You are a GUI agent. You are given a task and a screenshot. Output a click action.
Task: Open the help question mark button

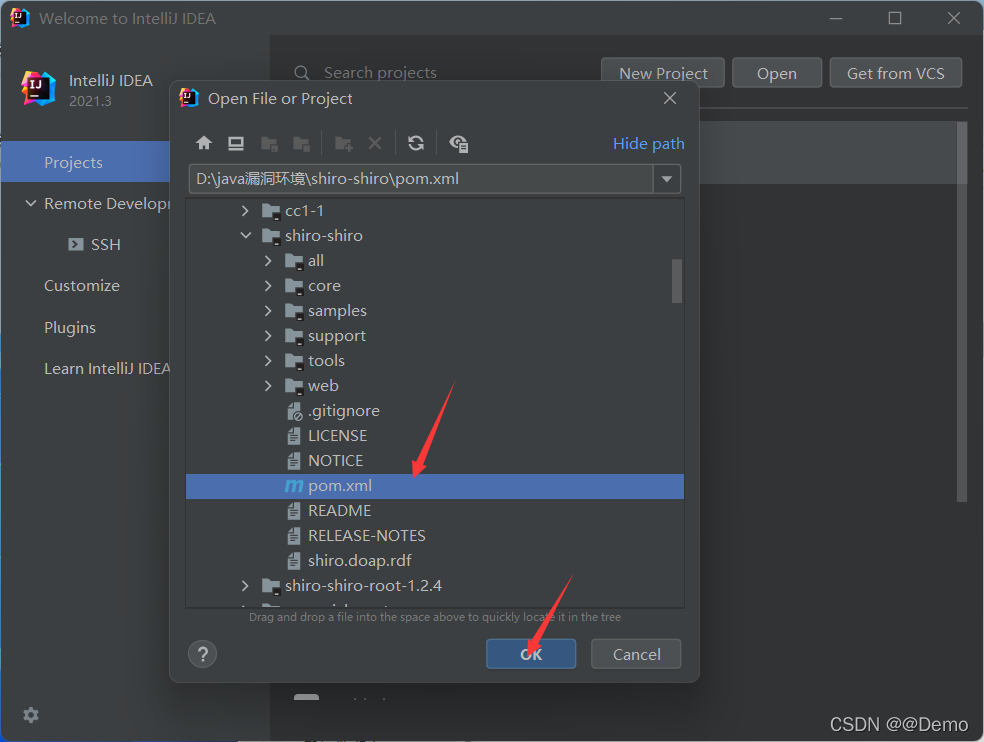click(203, 654)
